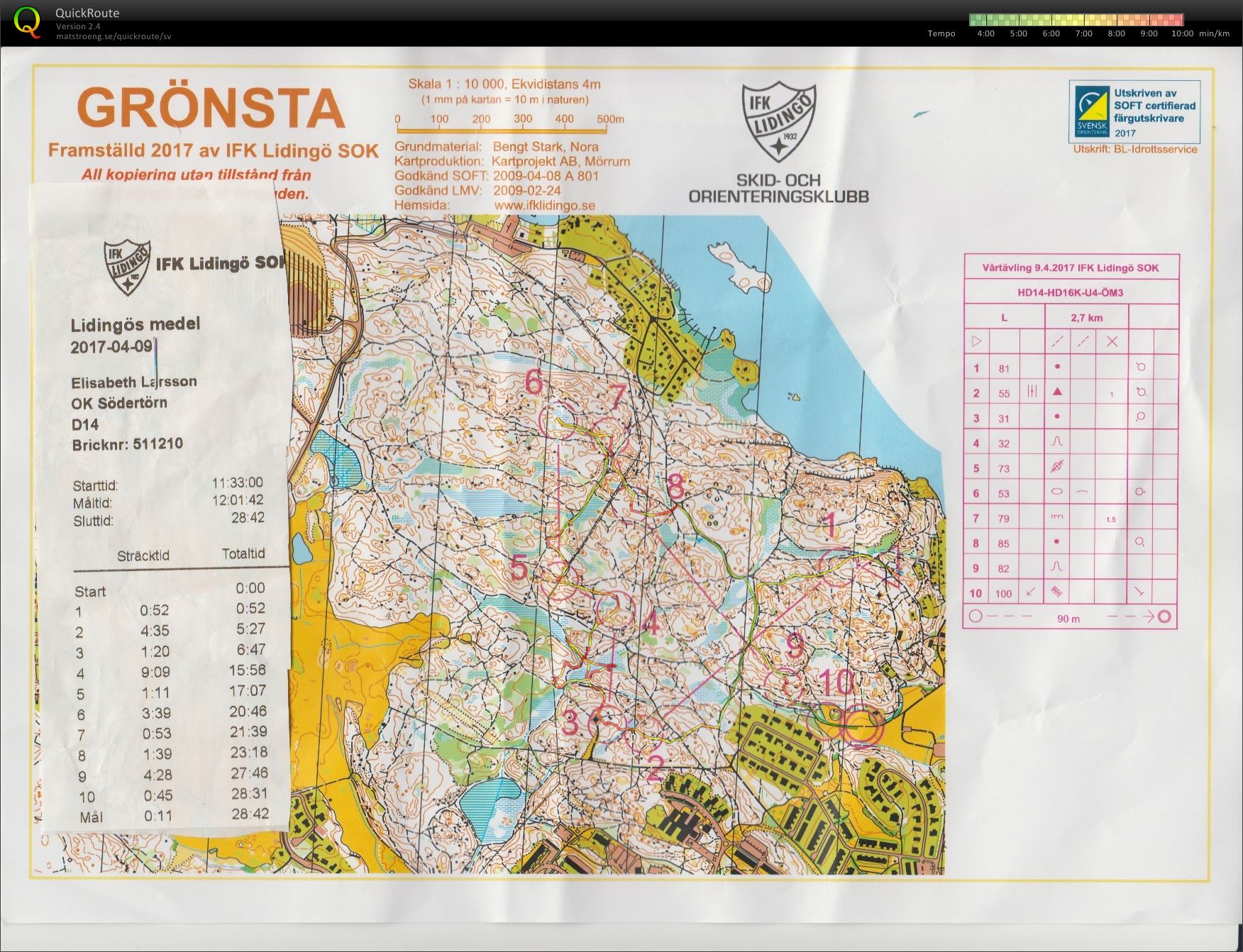Click control number 10 on the map
The width and height of the screenshot is (1243, 952).
pyautogui.click(x=837, y=682)
